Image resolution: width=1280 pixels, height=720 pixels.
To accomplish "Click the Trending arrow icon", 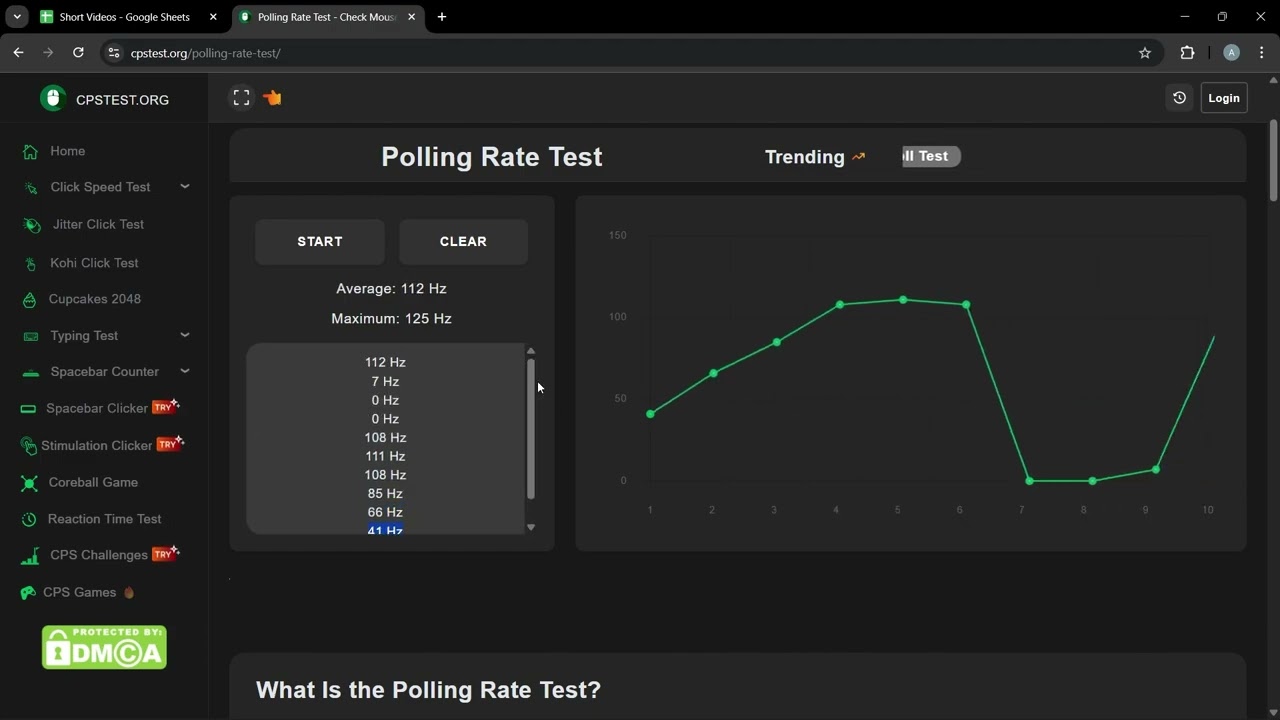I will point(858,157).
